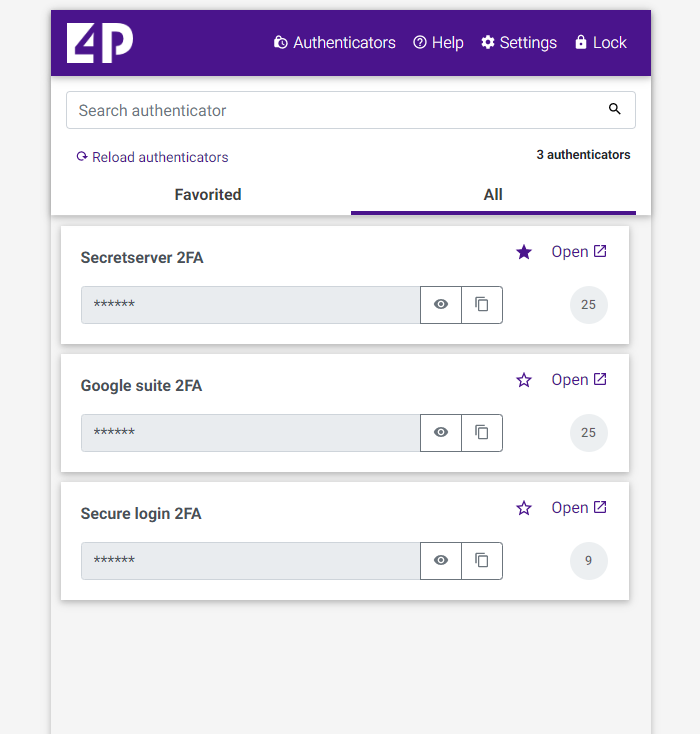Copy the Secure login 2FA code
Viewport: 700px width, 734px height.
pyautogui.click(x=482, y=561)
